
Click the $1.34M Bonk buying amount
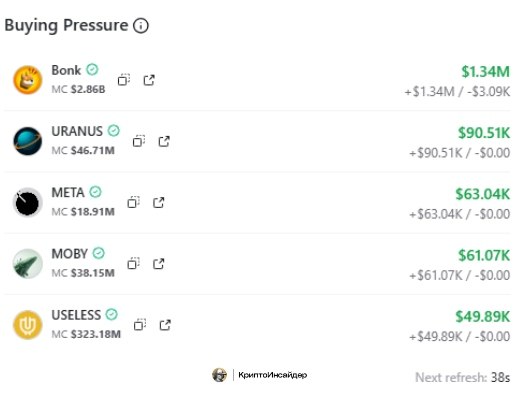pyautogui.click(x=485, y=72)
